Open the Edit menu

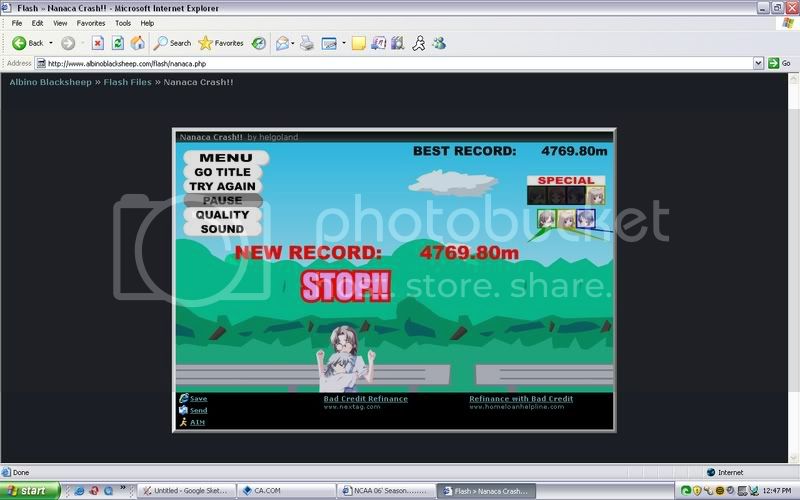37,23
